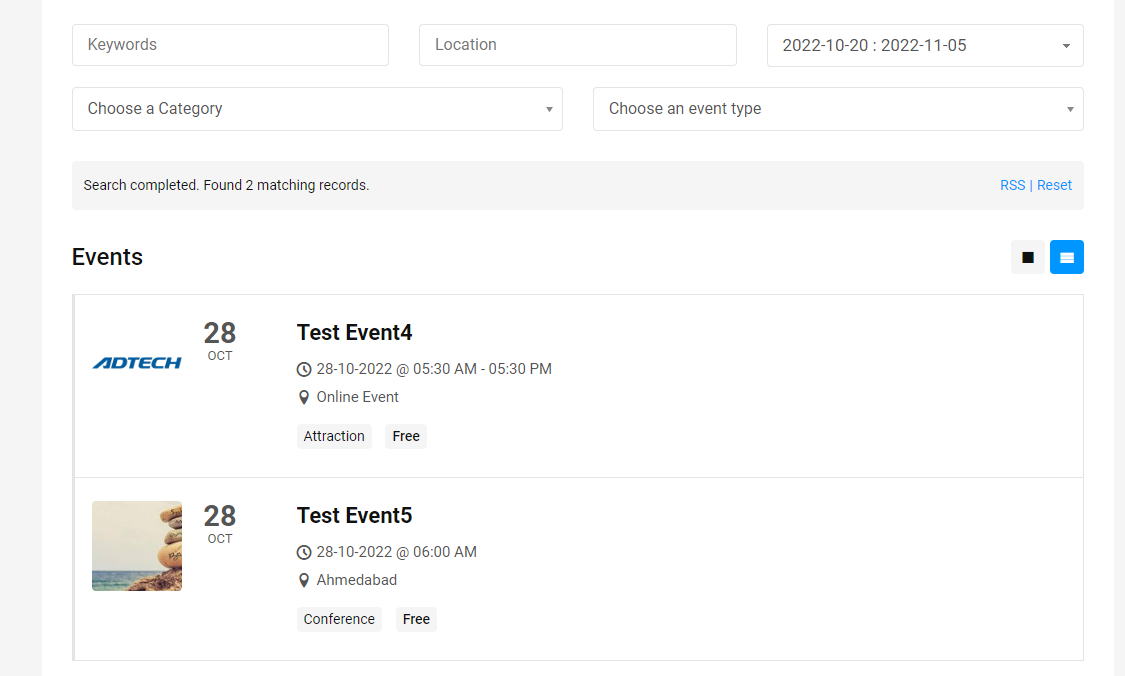Select the Attraction category tag
Image resolution: width=1125 pixels, height=676 pixels.
pyautogui.click(x=334, y=436)
